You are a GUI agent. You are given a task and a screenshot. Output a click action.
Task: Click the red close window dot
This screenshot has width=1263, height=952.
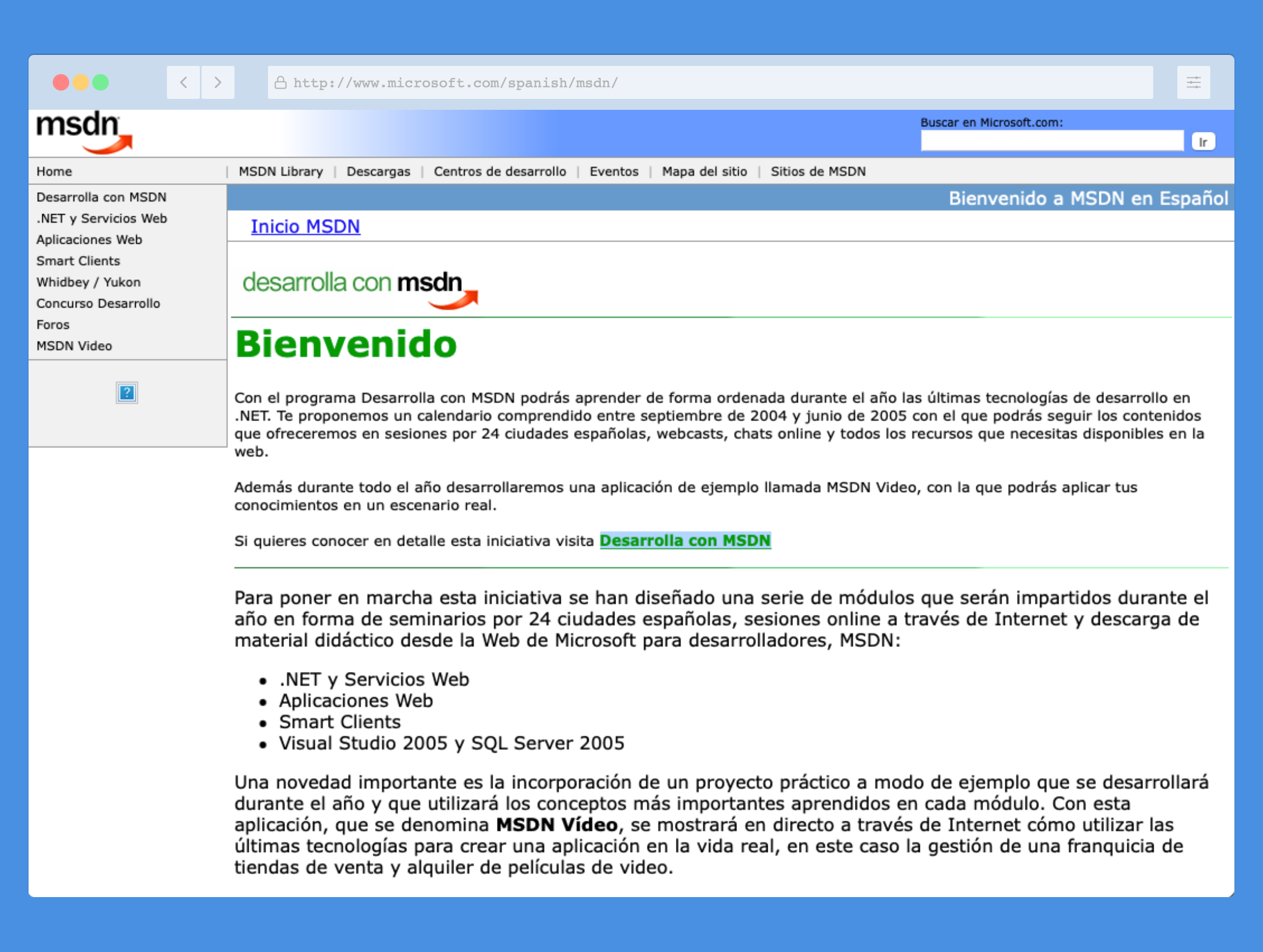tap(61, 82)
